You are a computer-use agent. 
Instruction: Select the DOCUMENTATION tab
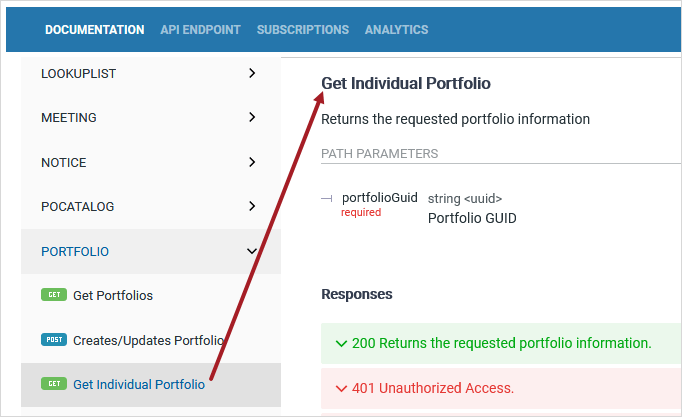click(95, 30)
